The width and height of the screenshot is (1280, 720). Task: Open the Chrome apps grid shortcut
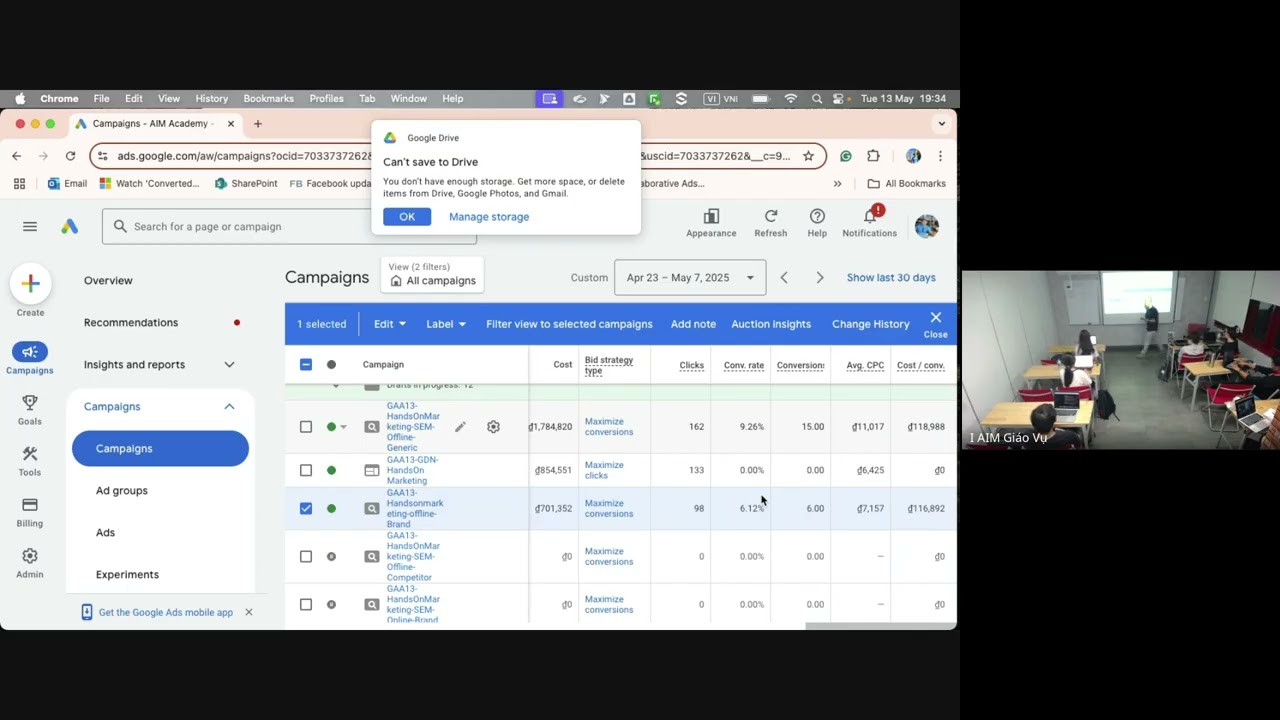tap(19, 184)
